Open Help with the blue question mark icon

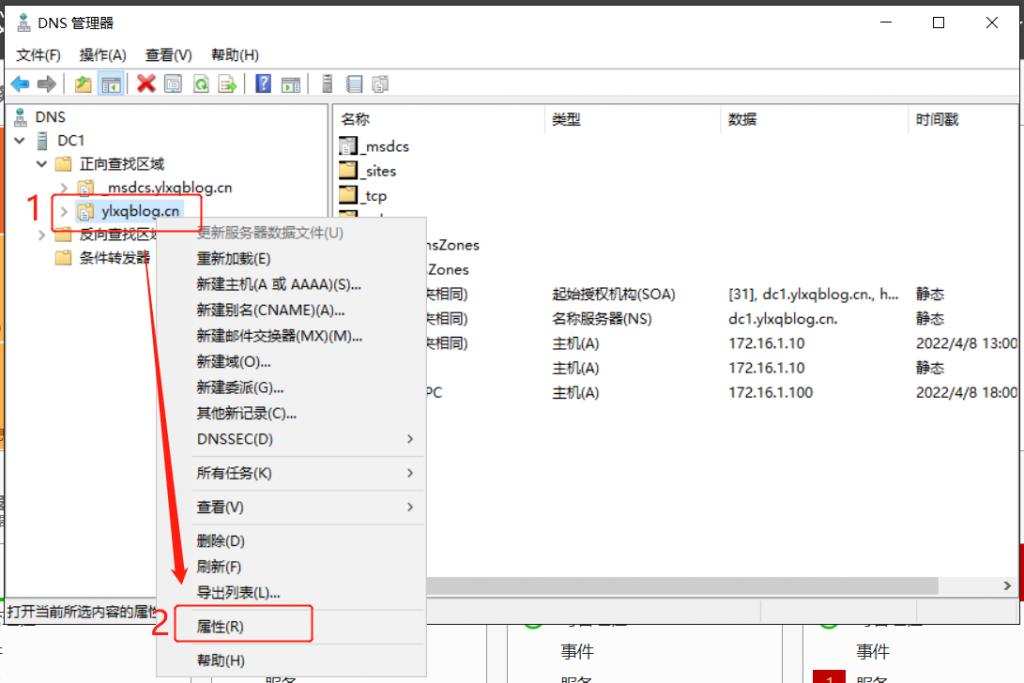[262, 84]
